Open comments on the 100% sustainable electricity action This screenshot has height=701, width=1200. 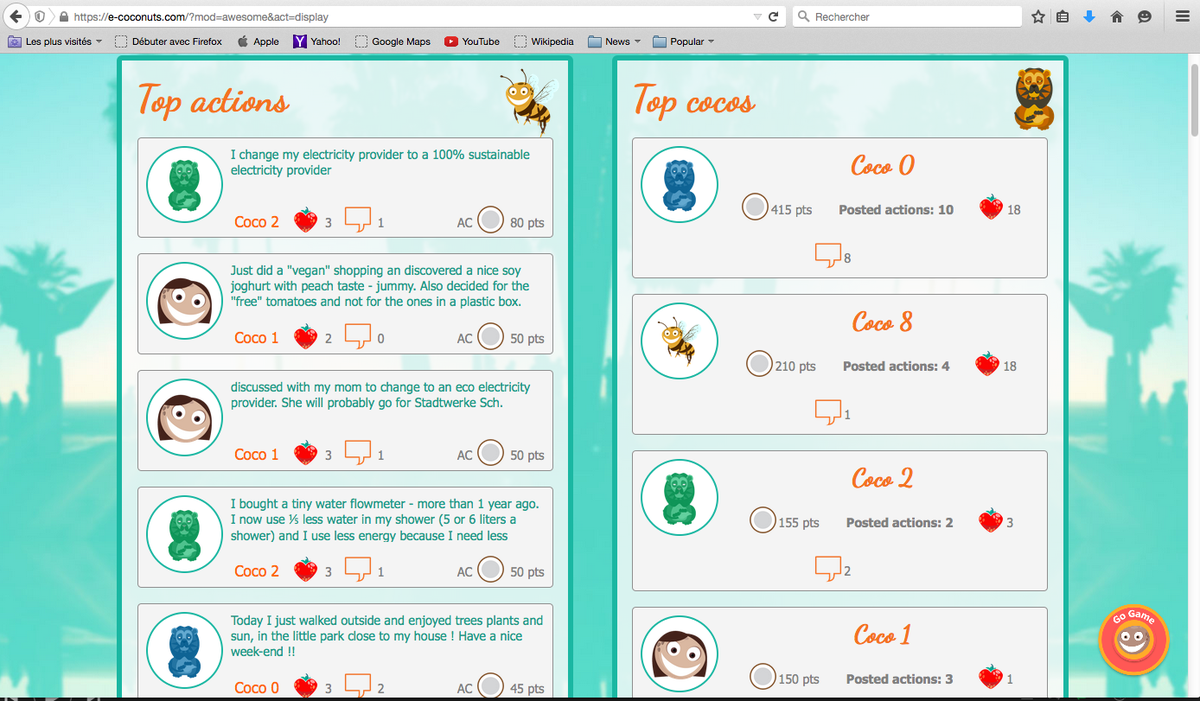click(358, 219)
